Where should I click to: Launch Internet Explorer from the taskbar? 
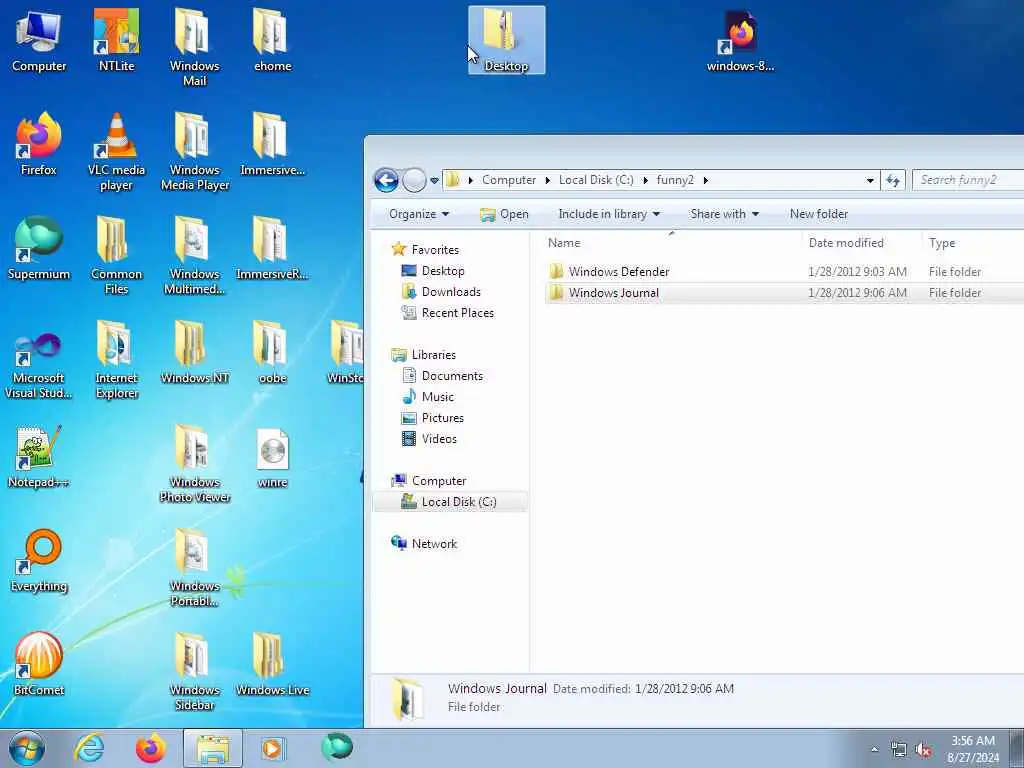click(x=89, y=748)
